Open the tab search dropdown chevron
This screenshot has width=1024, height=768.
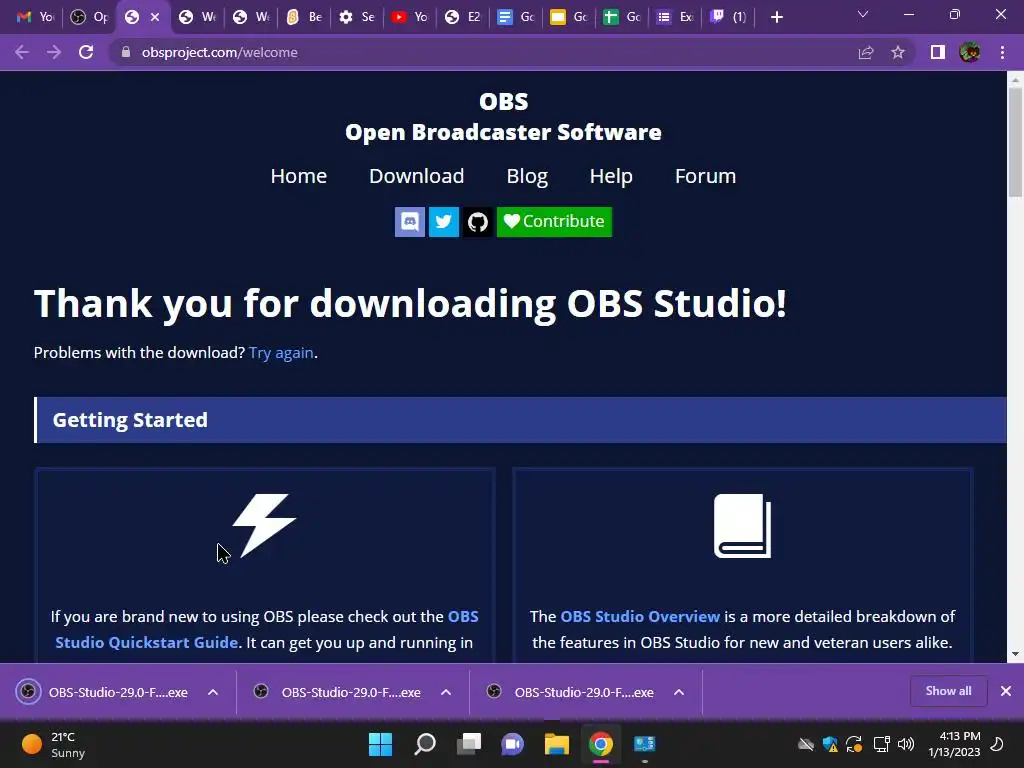coord(863,14)
